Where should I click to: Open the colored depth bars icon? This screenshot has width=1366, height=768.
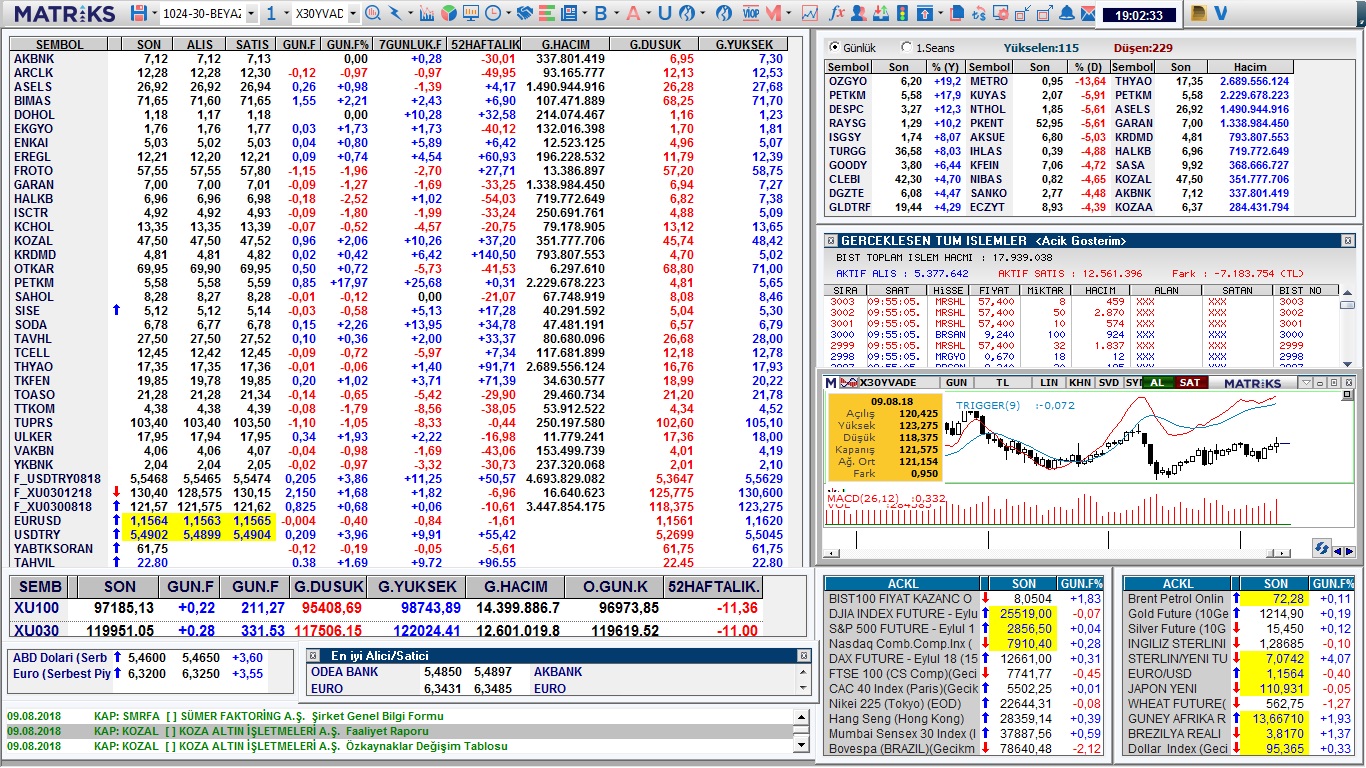[547, 13]
